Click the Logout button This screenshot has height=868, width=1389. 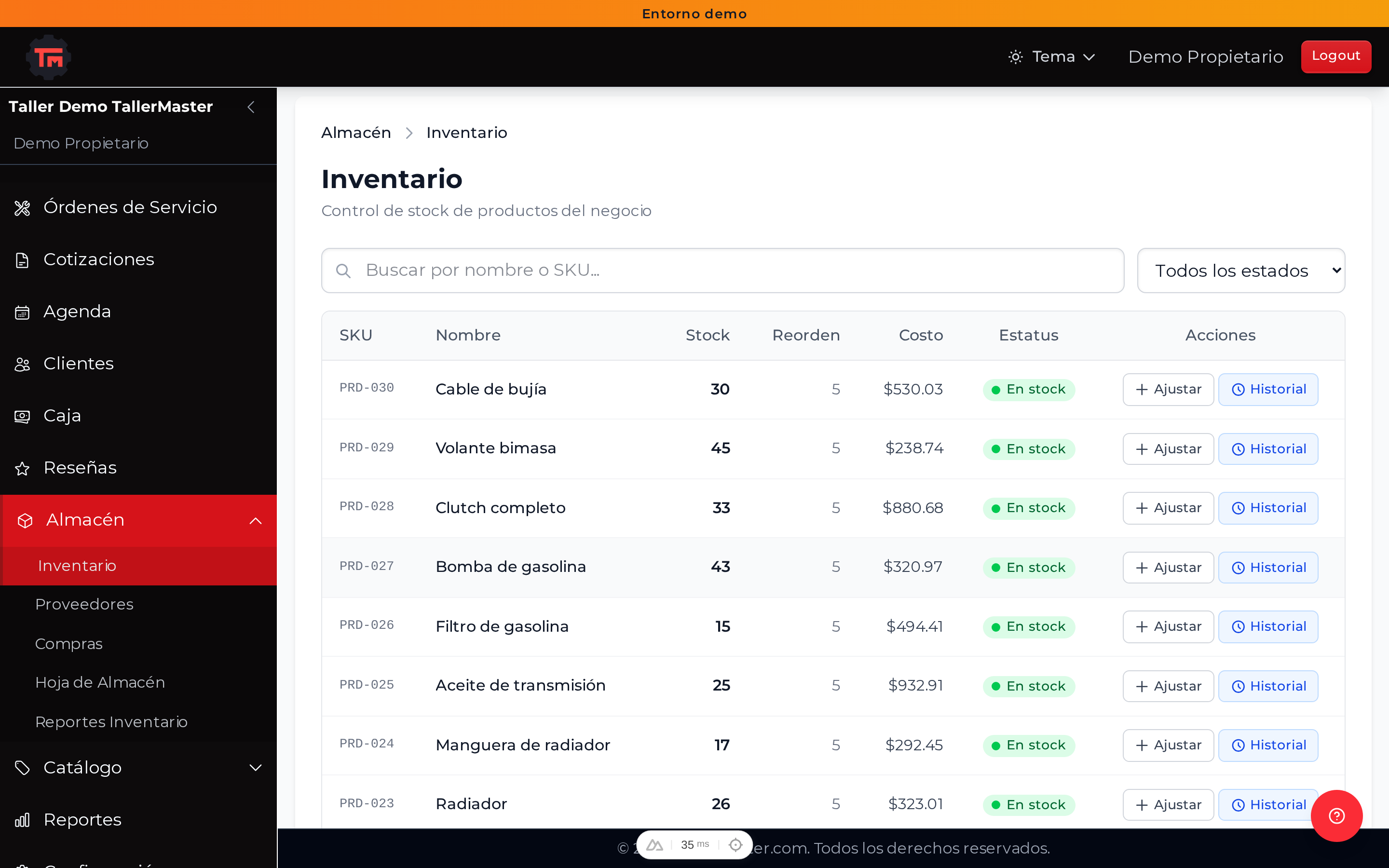pos(1335,56)
